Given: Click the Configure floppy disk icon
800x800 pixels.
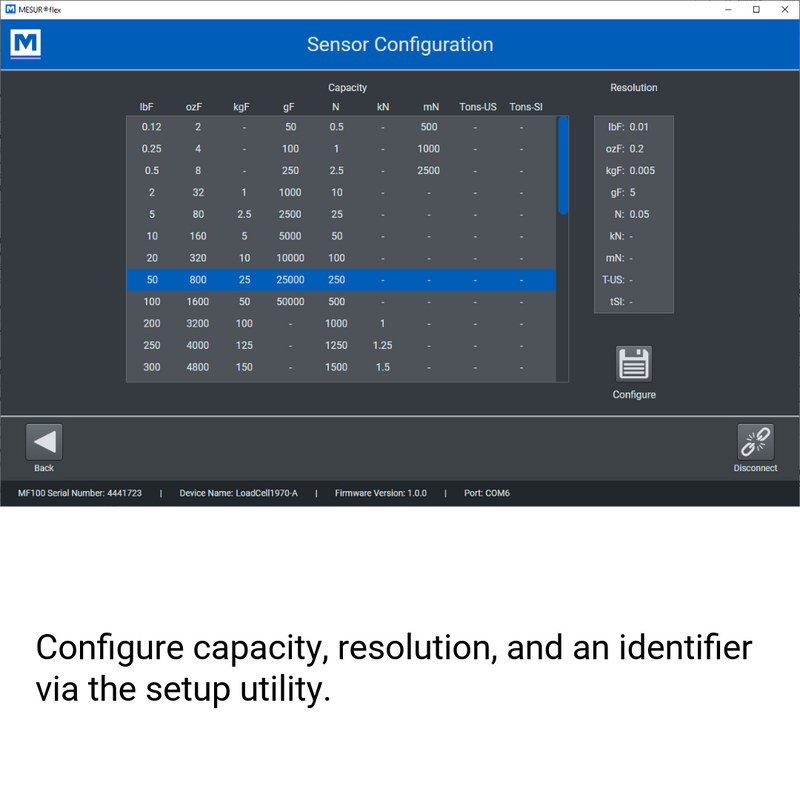Looking at the screenshot, I should point(634,364).
